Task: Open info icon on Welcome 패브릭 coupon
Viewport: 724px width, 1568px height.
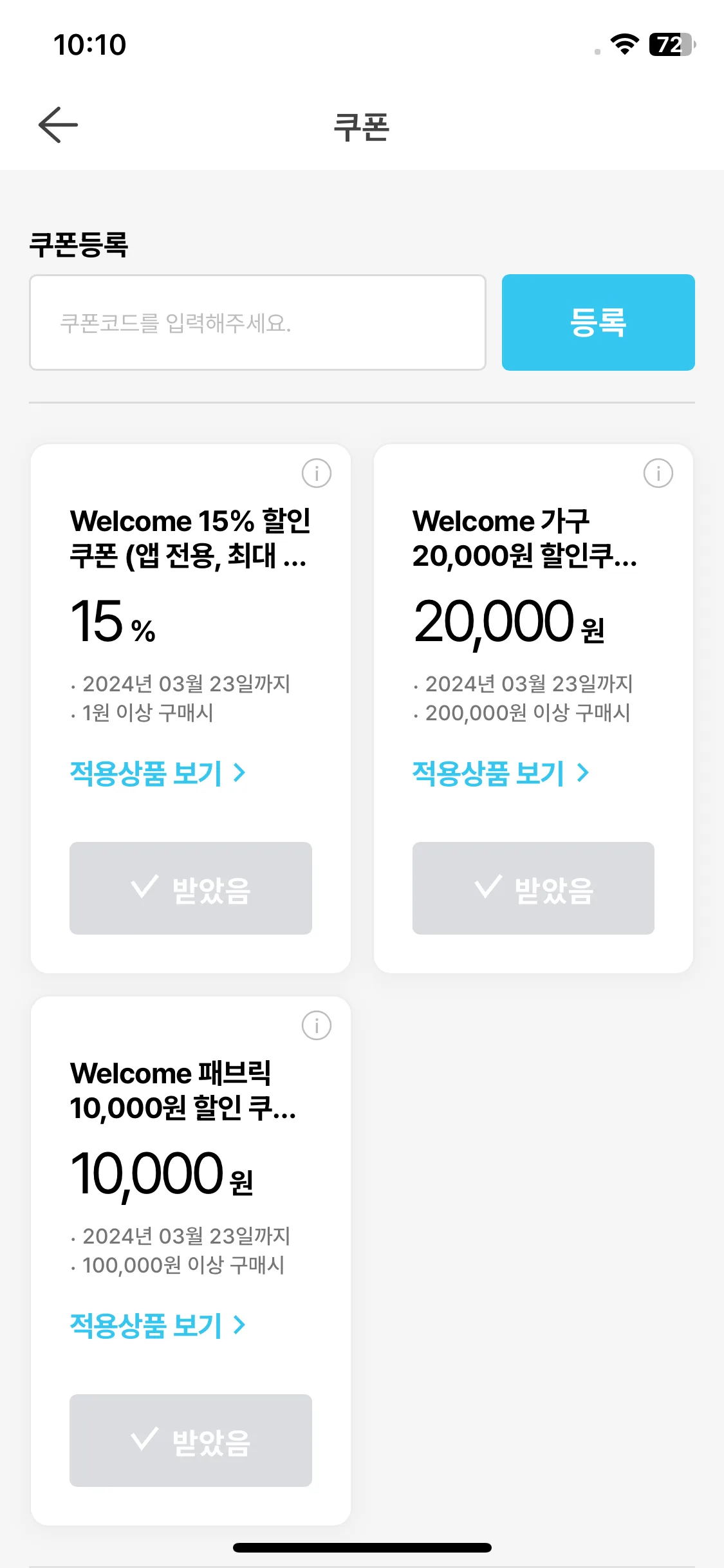Action: point(317,1025)
